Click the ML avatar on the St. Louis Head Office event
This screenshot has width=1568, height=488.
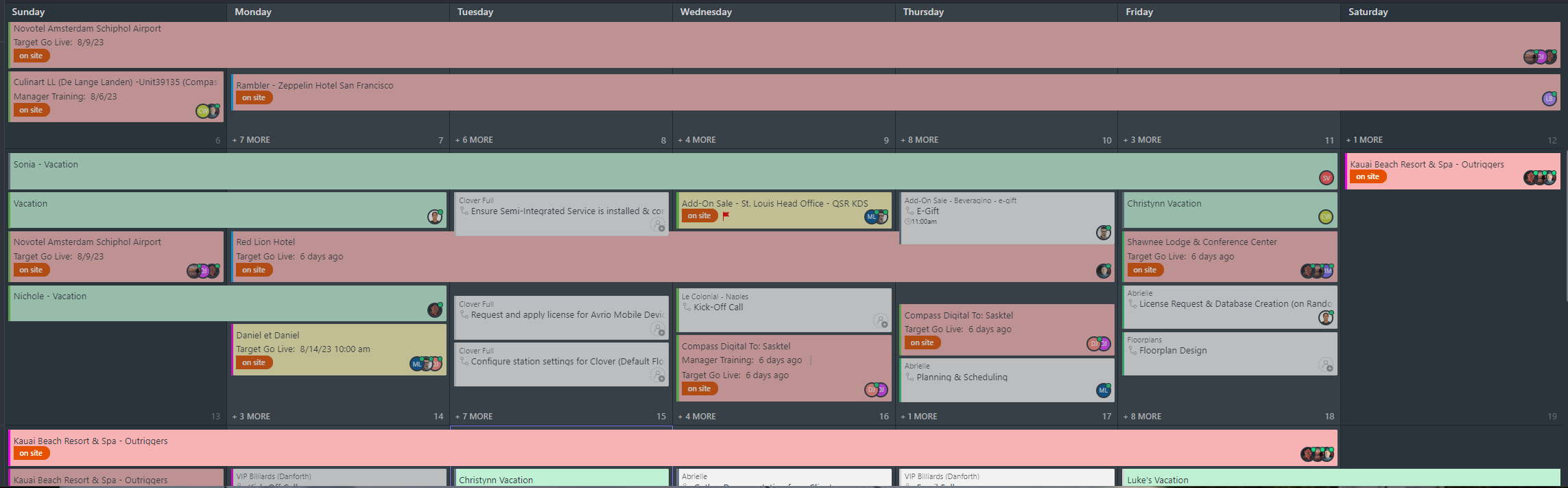point(871,217)
